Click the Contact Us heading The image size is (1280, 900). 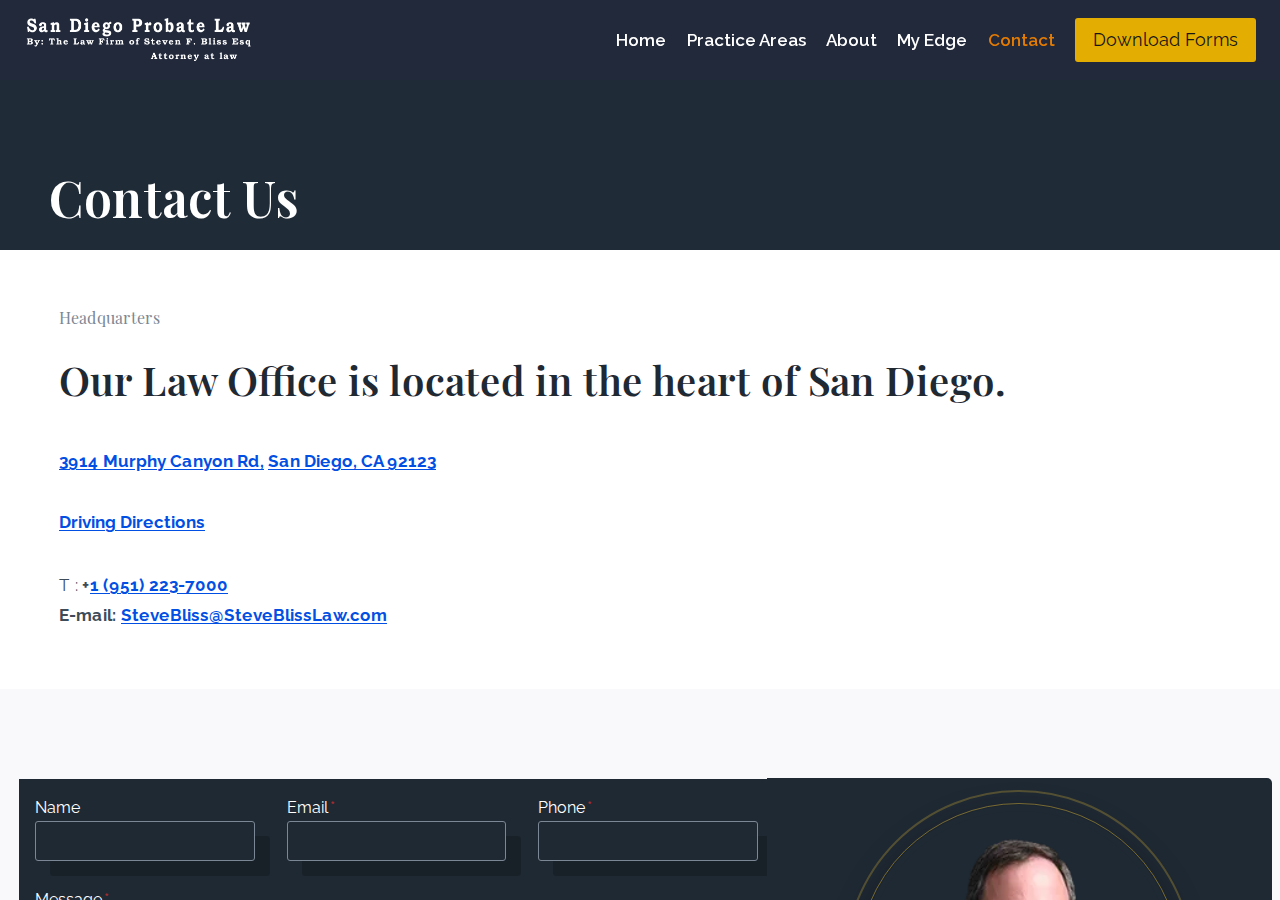174,197
